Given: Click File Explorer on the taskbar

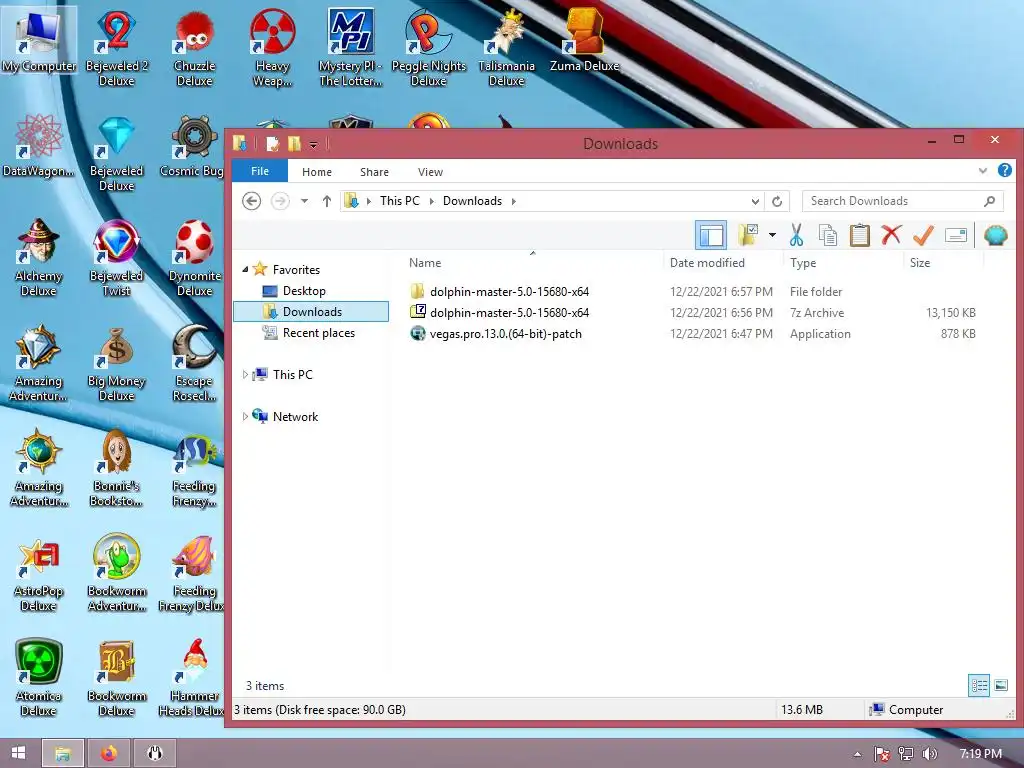Looking at the screenshot, I should [63, 753].
